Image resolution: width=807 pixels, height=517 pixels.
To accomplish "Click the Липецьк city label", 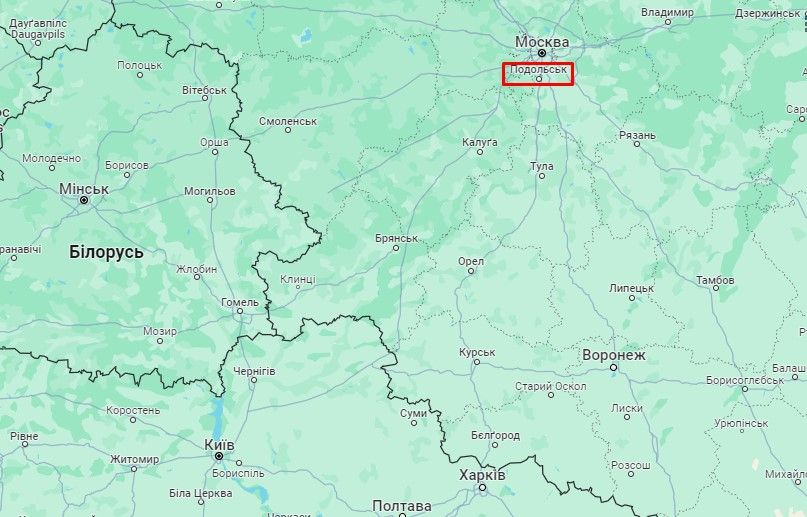I will coord(631,288).
